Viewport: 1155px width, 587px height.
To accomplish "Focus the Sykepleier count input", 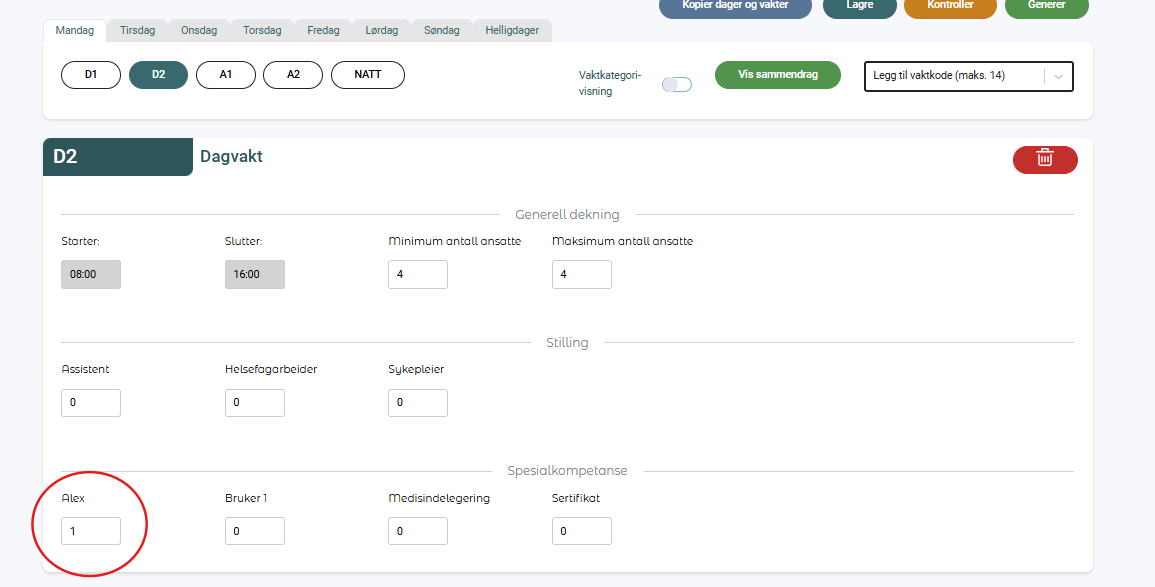I will point(417,403).
